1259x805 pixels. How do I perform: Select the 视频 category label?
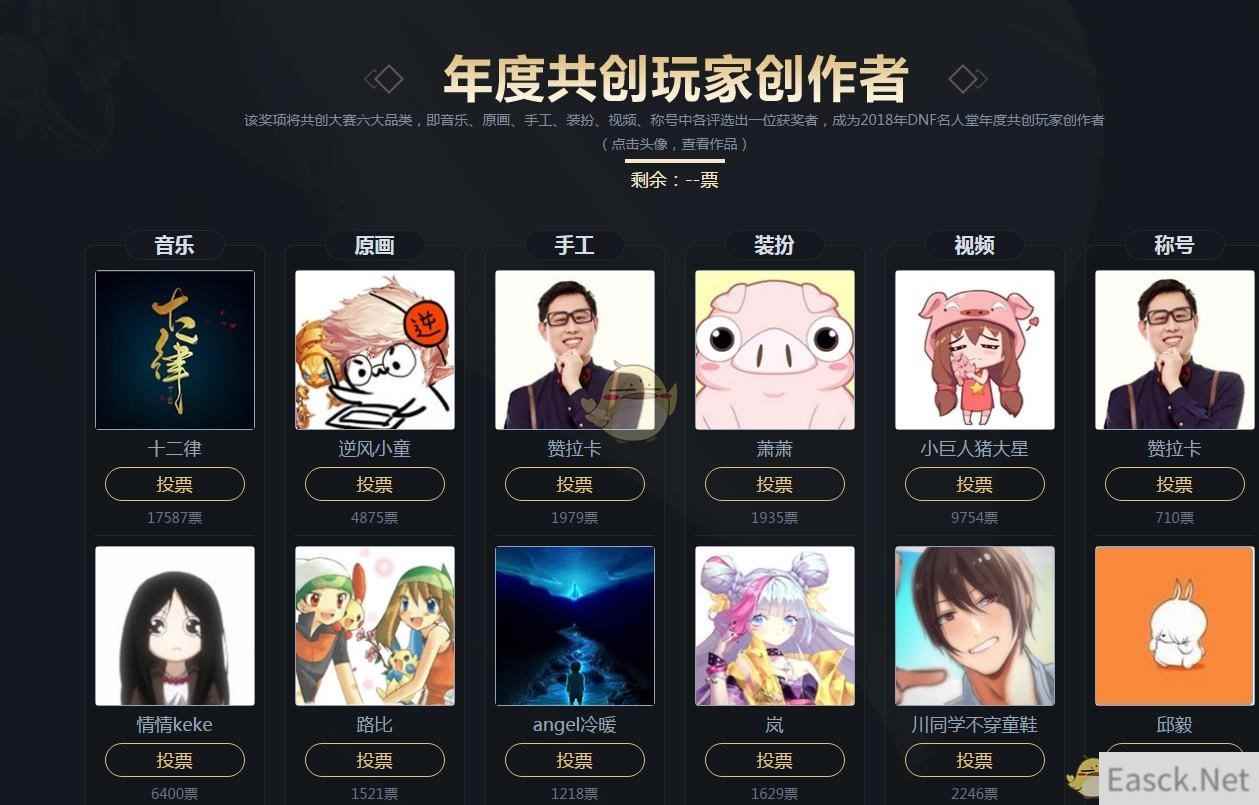(975, 245)
